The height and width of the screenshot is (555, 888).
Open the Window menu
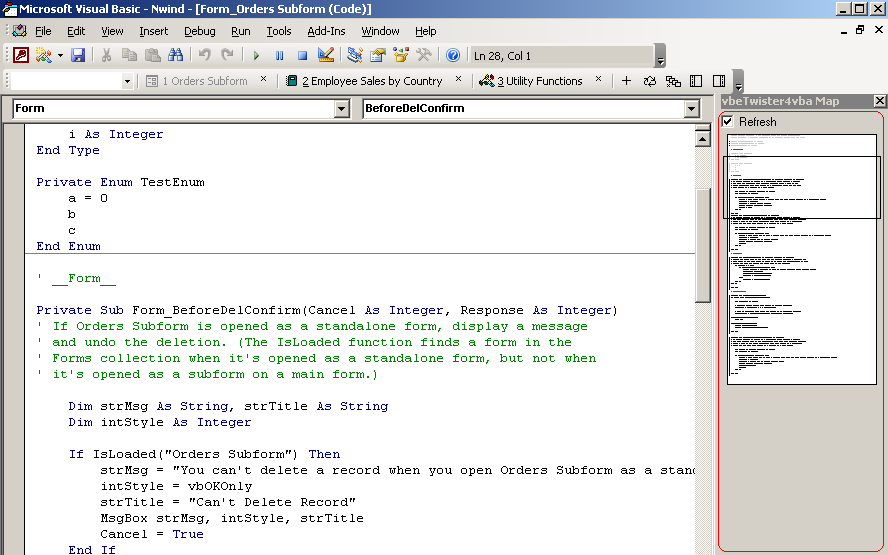coord(380,31)
